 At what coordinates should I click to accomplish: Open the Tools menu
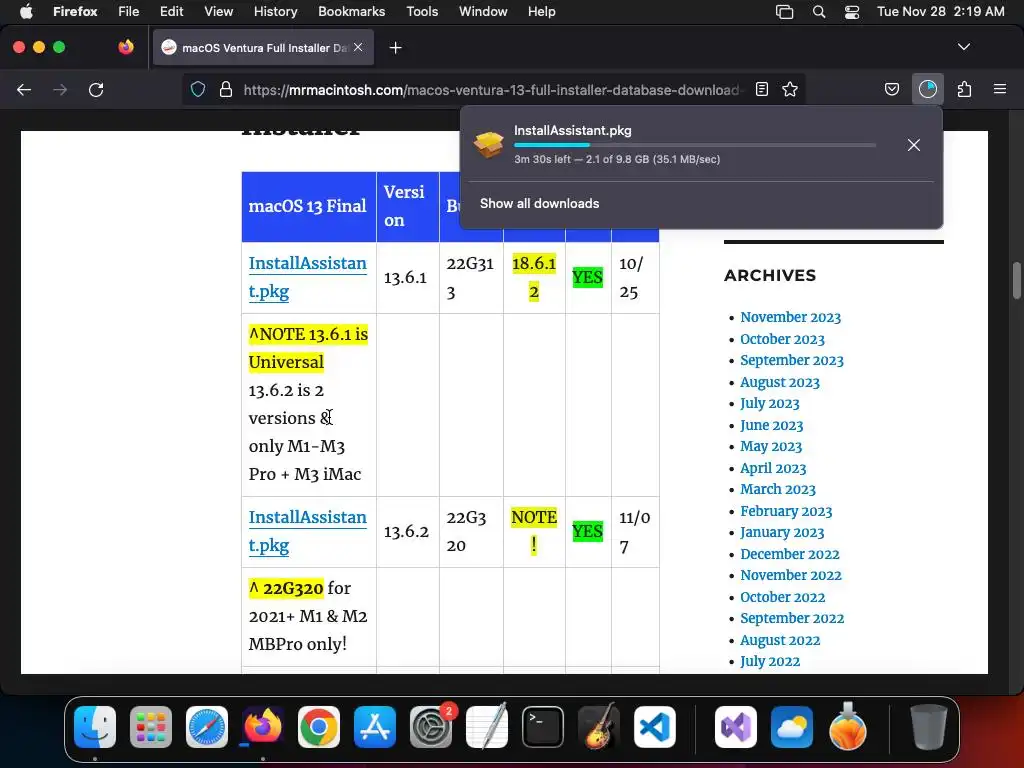coord(422,11)
